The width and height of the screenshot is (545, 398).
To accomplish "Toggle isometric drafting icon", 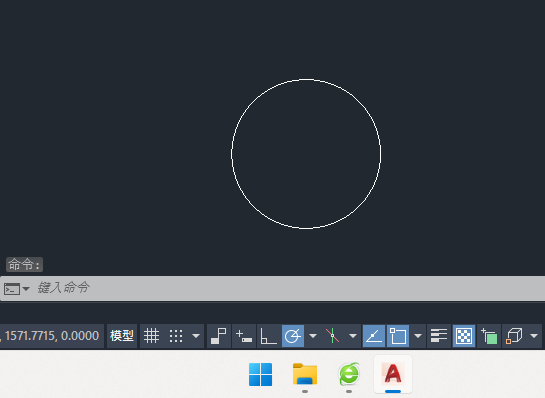I will [332, 336].
